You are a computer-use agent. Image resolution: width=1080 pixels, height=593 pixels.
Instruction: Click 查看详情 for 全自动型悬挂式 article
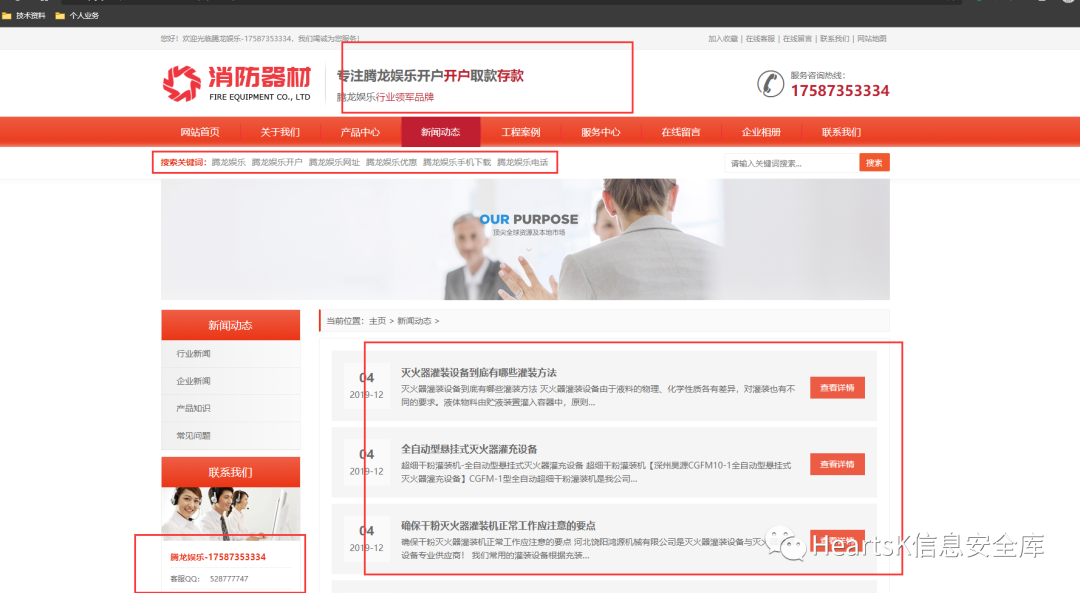click(837, 464)
